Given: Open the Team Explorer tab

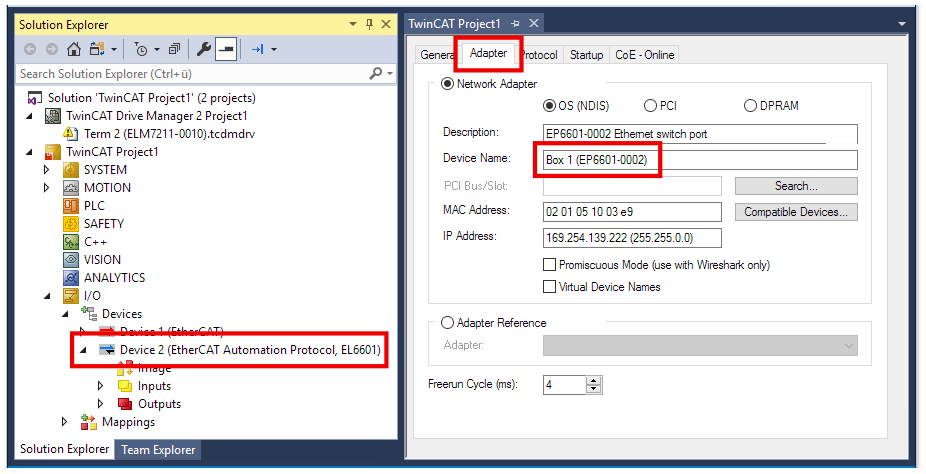Looking at the screenshot, I should [158, 450].
